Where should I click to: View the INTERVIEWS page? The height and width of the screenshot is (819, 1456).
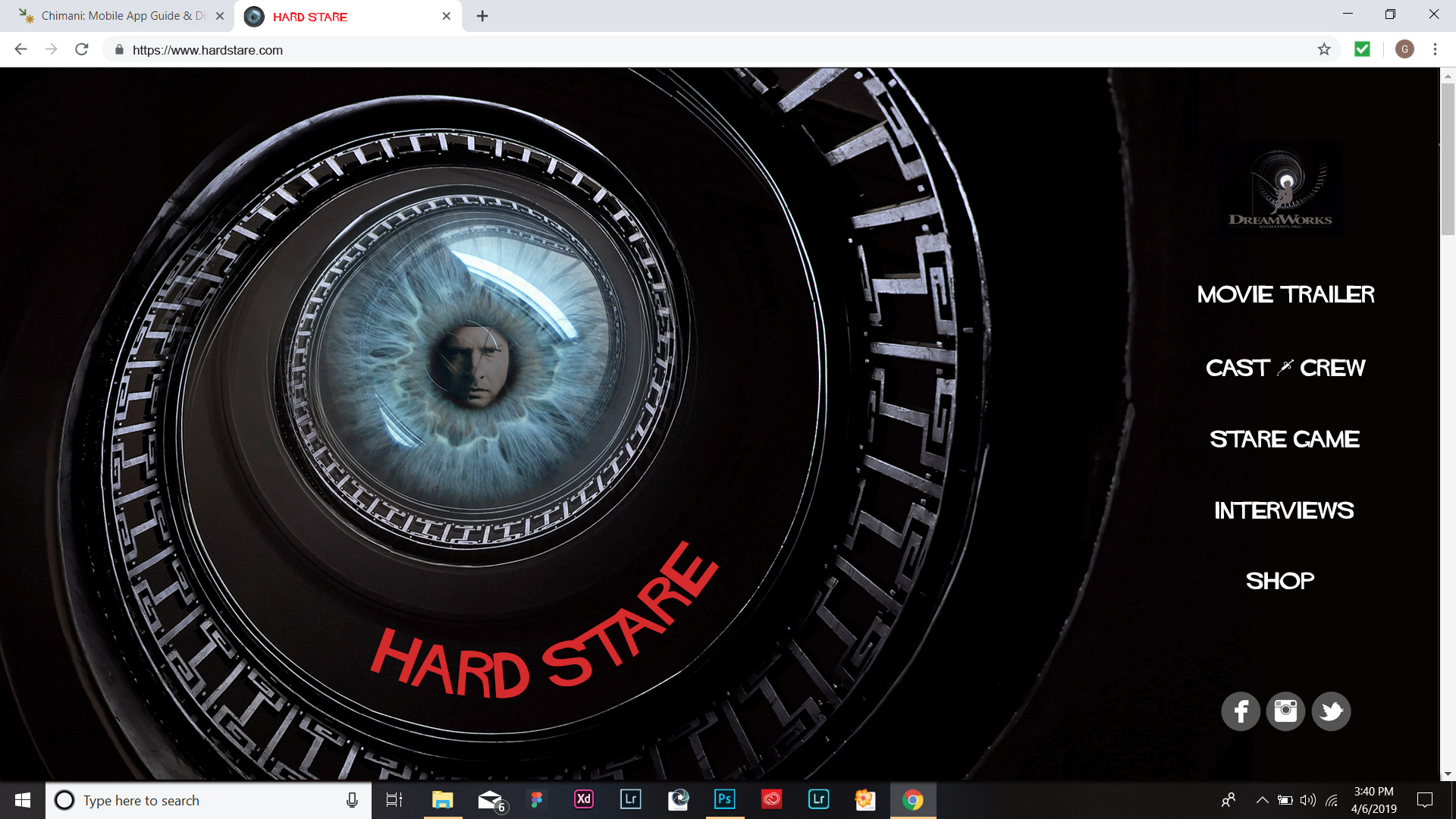[x=1284, y=510]
